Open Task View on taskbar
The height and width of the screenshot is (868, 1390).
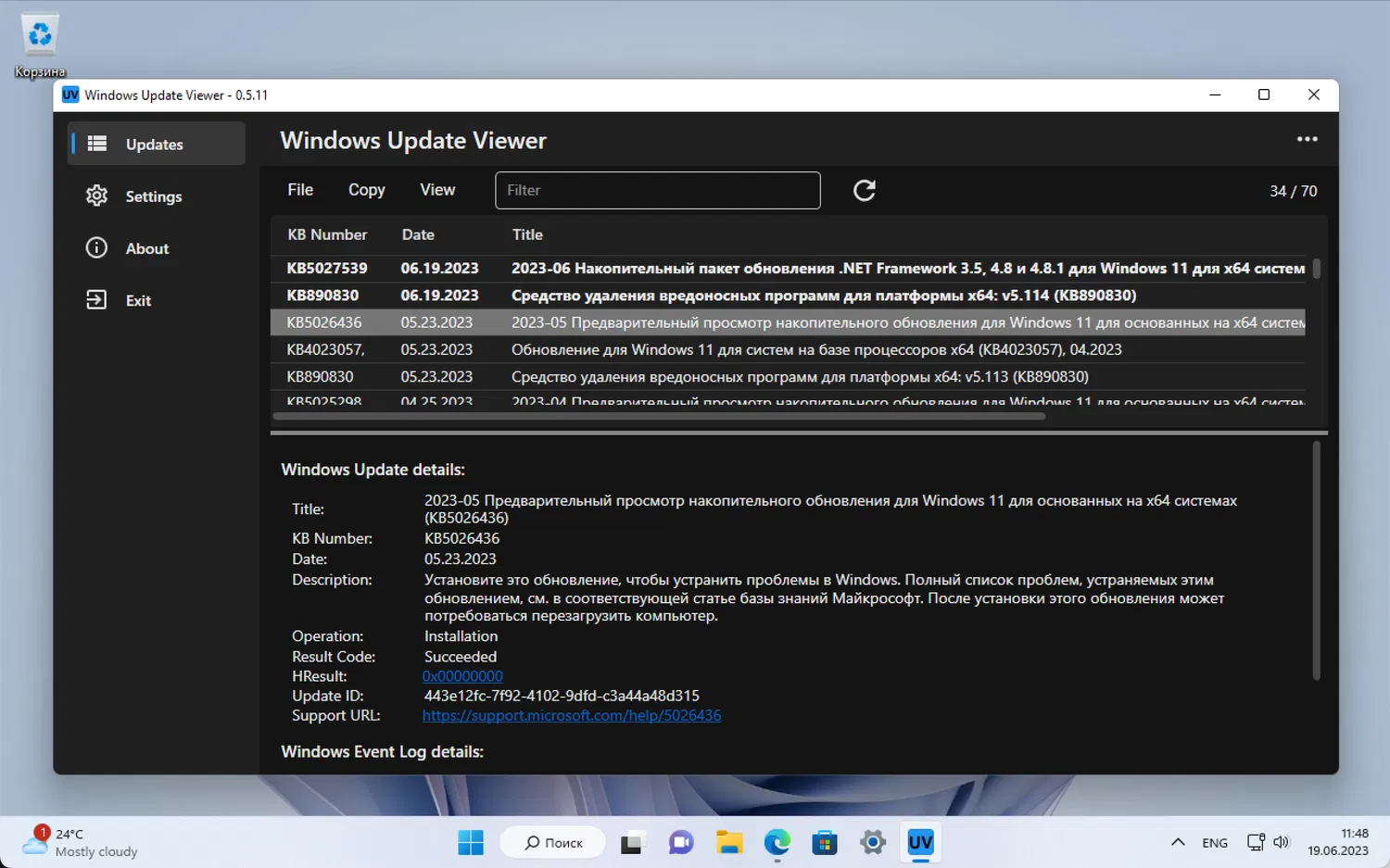(631, 842)
